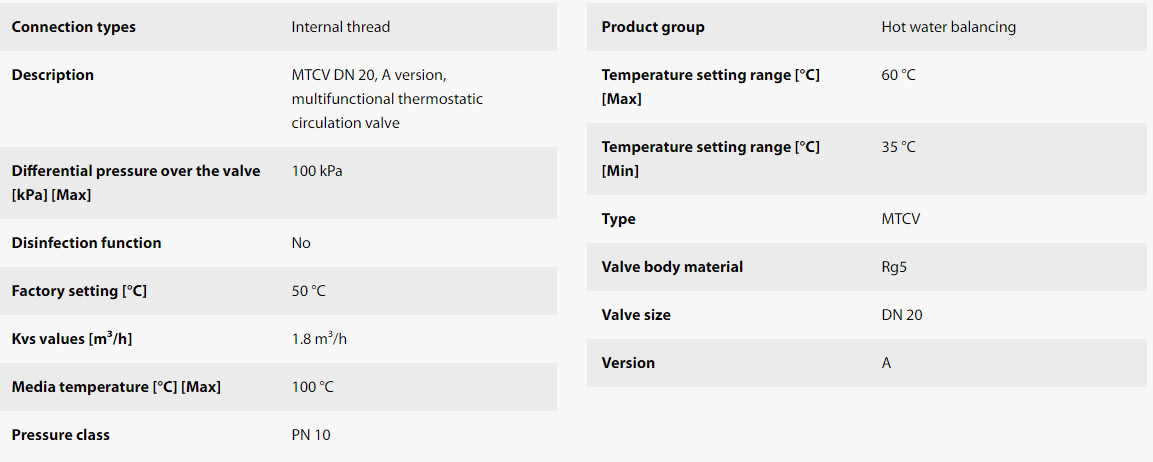
Task: Select the Internal thread value
Action: pos(340,27)
